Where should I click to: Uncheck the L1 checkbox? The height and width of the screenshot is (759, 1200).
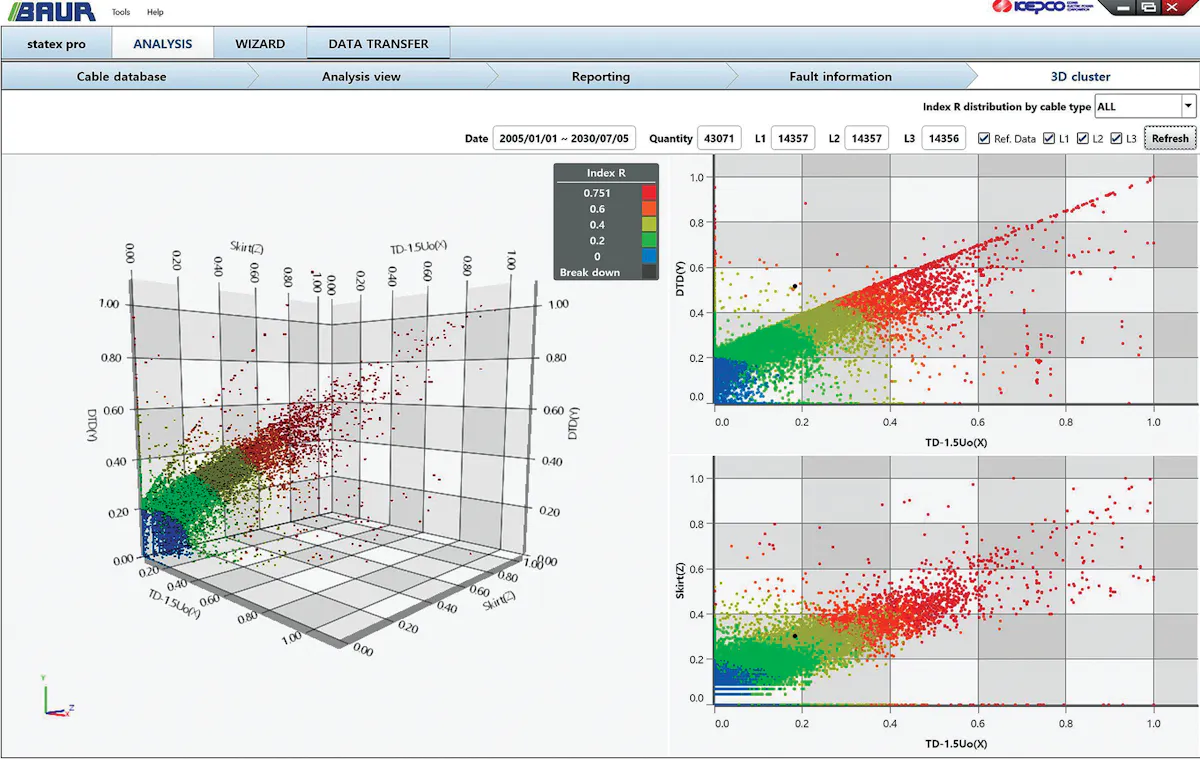tap(1049, 138)
